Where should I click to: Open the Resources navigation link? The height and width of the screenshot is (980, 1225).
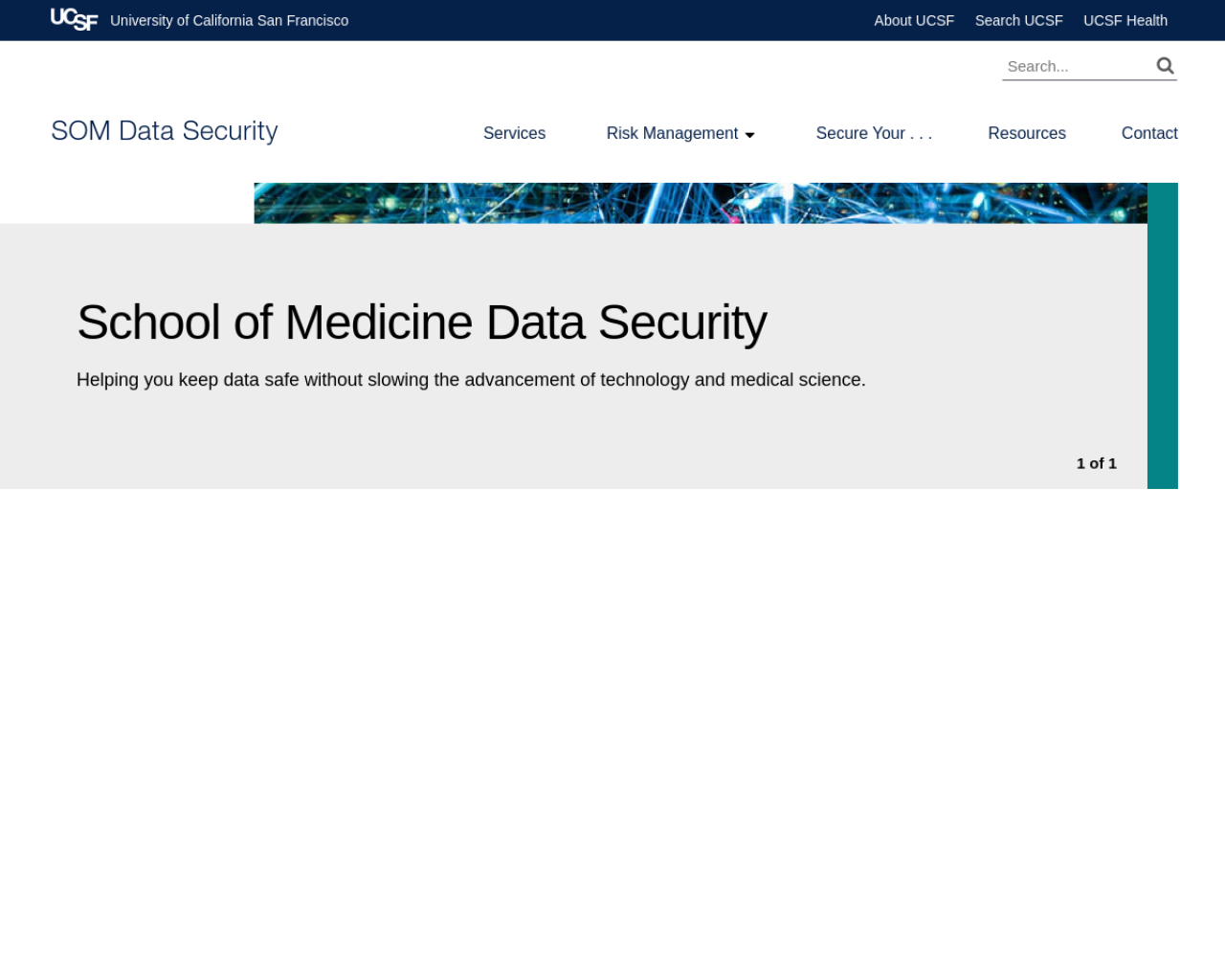pyautogui.click(x=1027, y=133)
